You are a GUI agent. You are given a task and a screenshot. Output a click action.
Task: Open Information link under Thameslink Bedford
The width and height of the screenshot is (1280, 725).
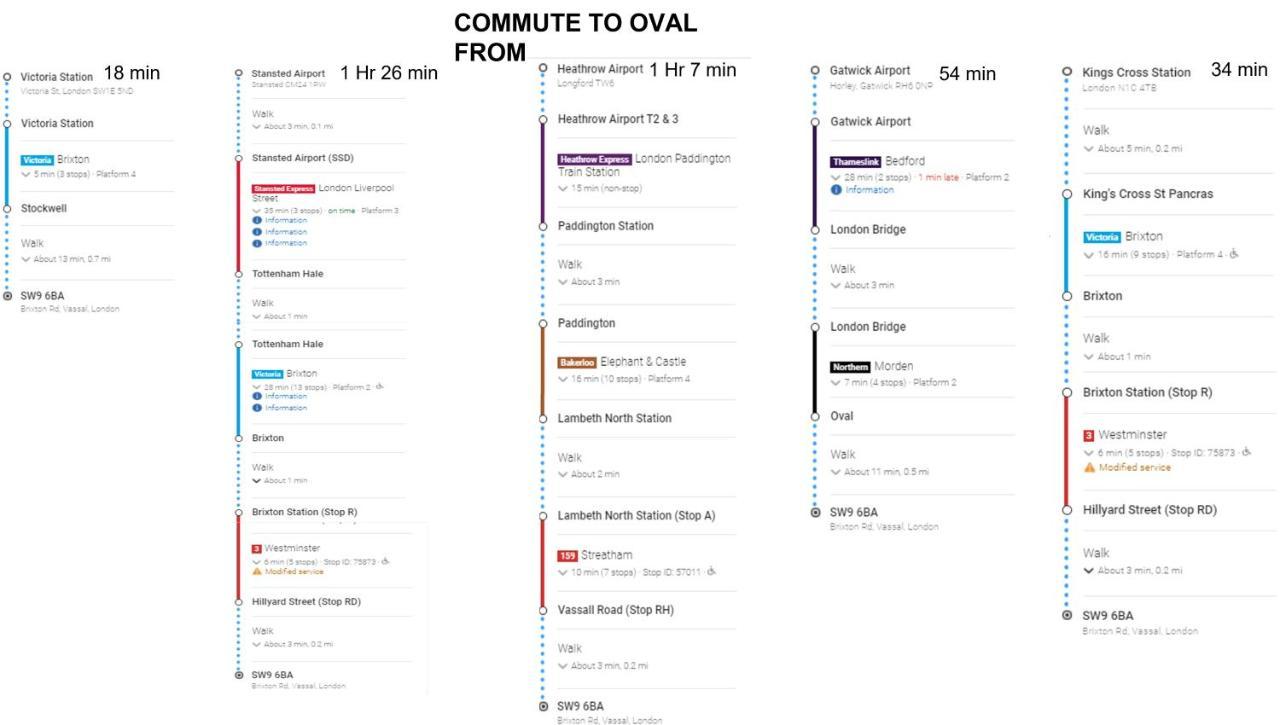(x=869, y=190)
